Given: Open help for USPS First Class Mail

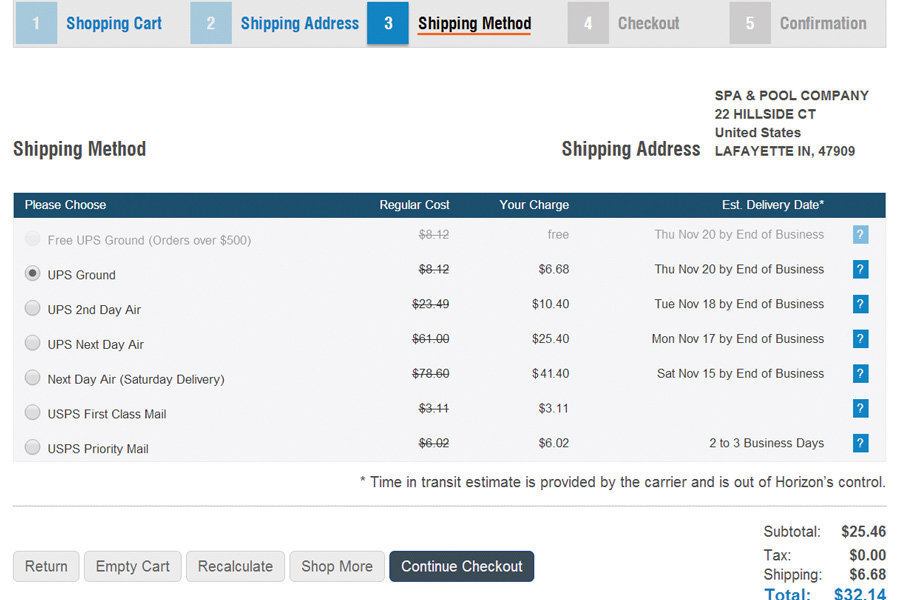Looking at the screenshot, I should [860, 408].
